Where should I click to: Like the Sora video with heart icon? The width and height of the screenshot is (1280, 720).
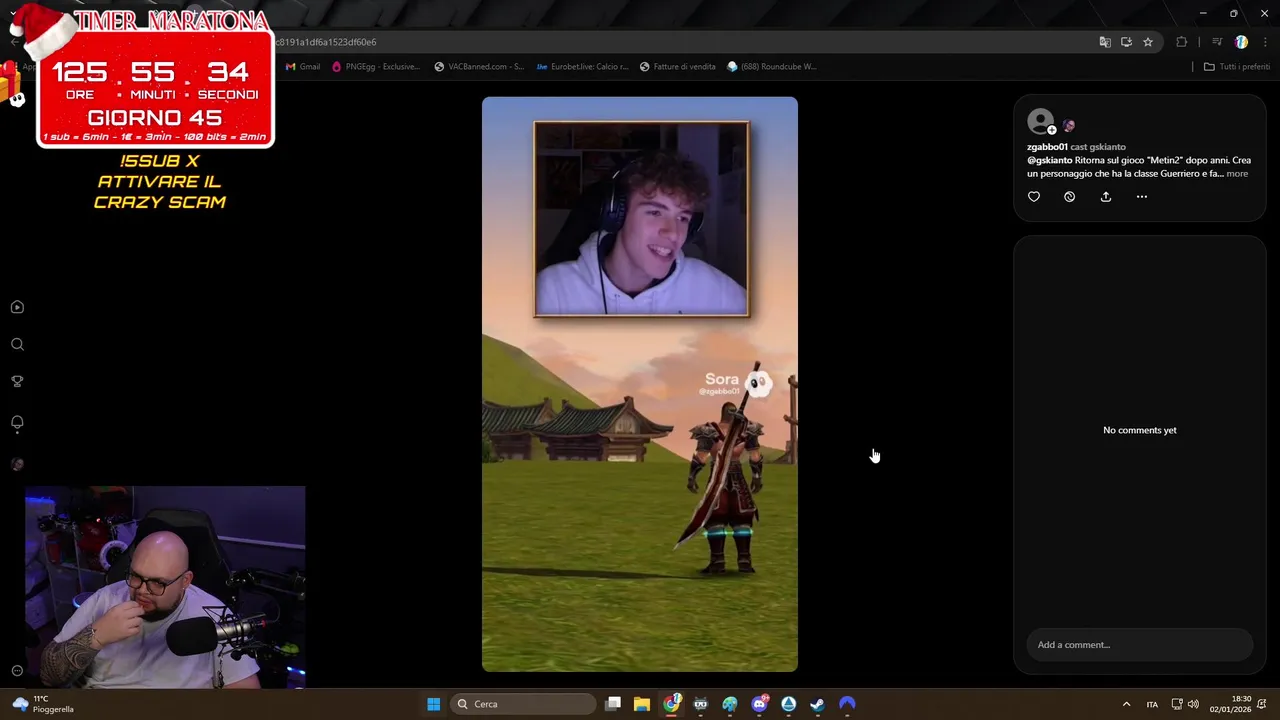(1034, 197)
